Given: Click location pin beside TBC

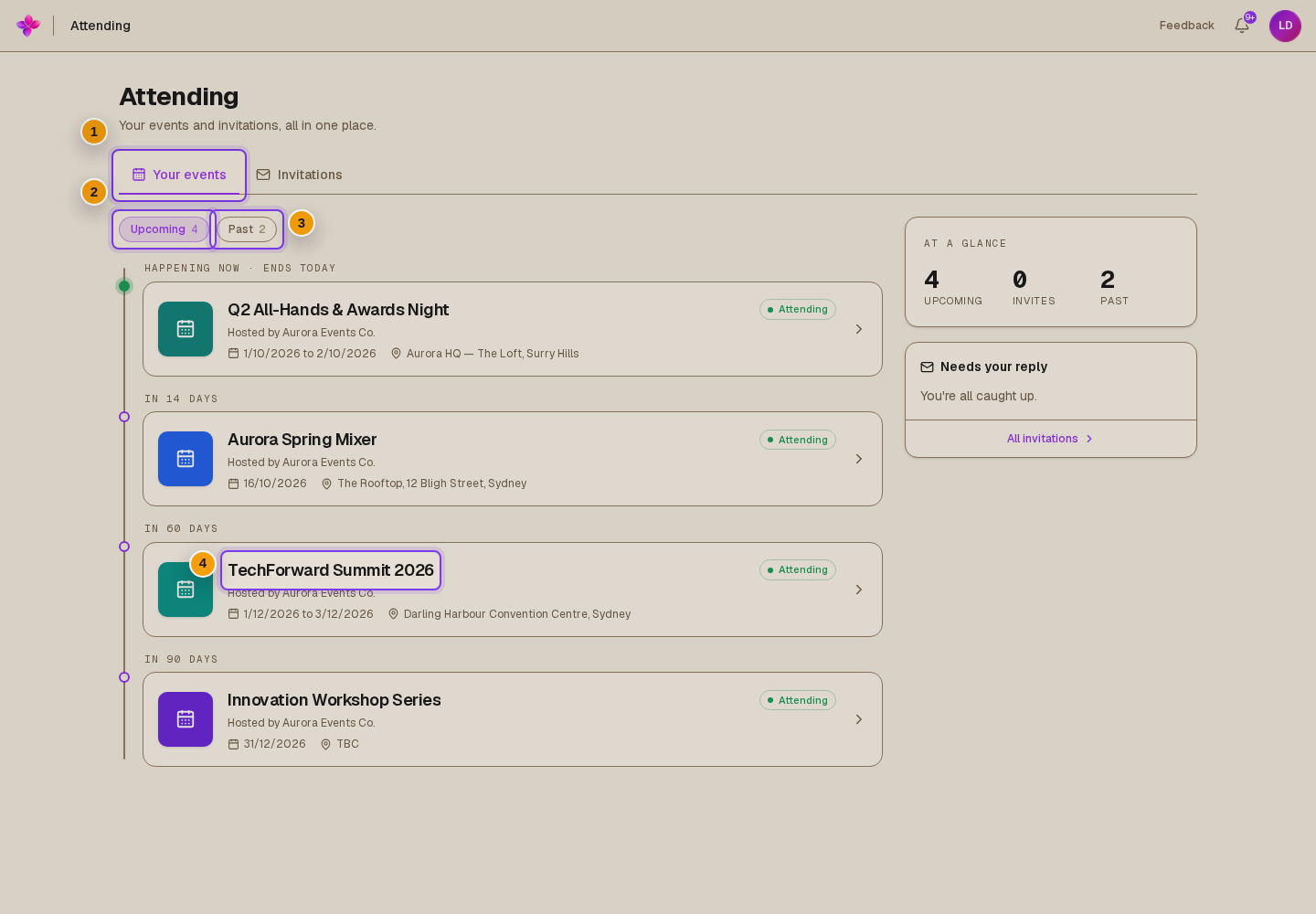Looking at the screenshot, I should 325,744.
